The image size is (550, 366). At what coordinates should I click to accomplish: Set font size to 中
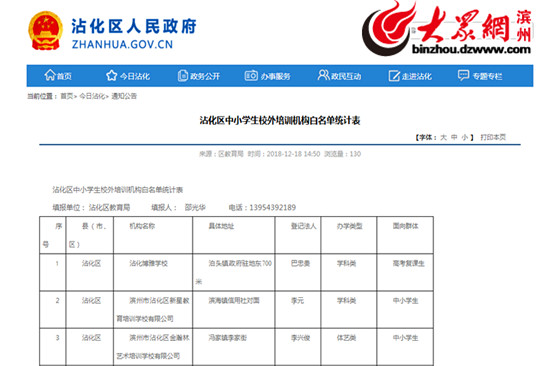(454, 137)
